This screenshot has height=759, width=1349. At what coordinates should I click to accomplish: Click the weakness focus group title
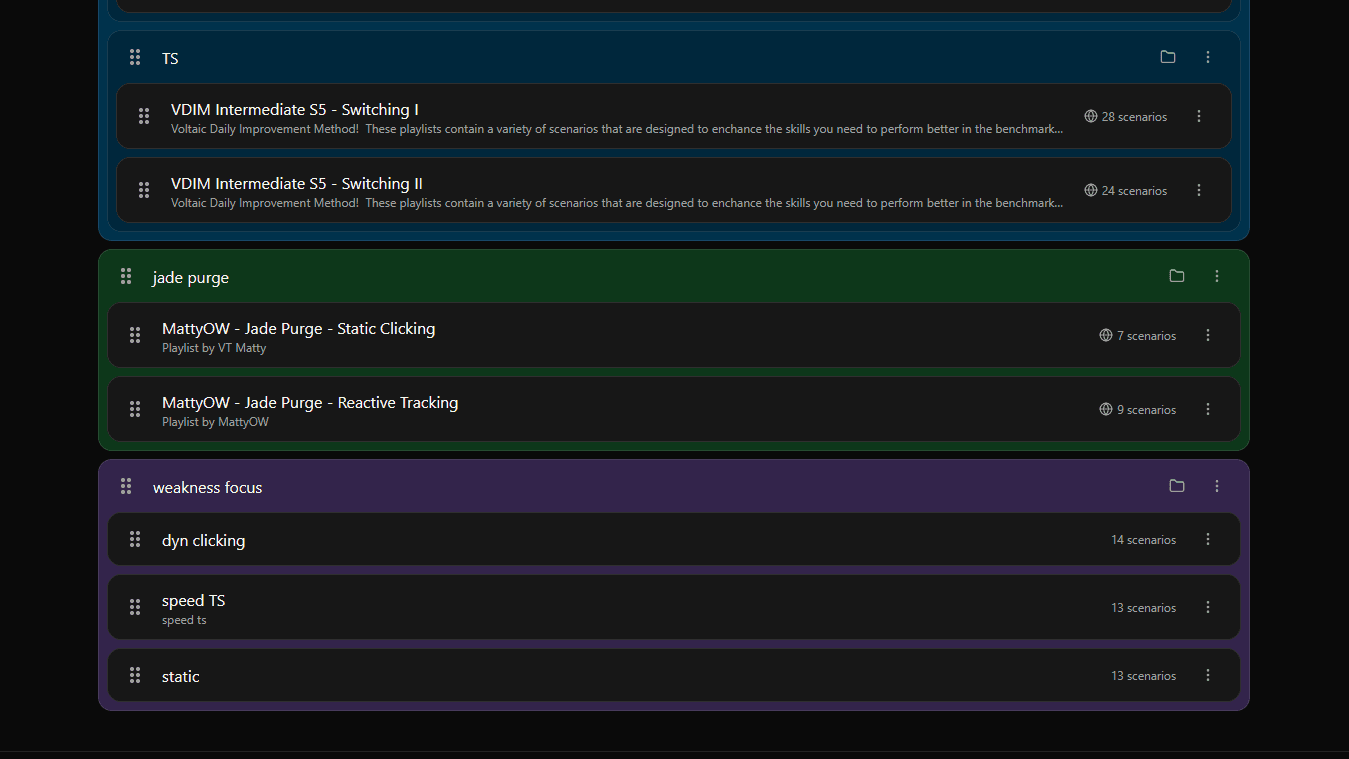207,488
